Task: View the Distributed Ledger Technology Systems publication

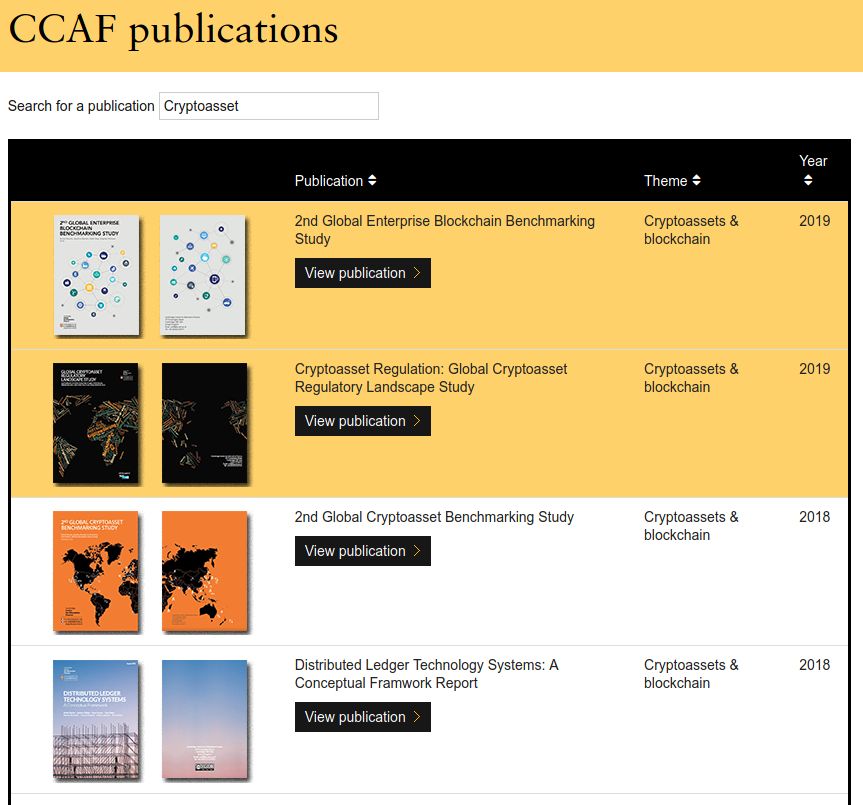Action: 362,717
